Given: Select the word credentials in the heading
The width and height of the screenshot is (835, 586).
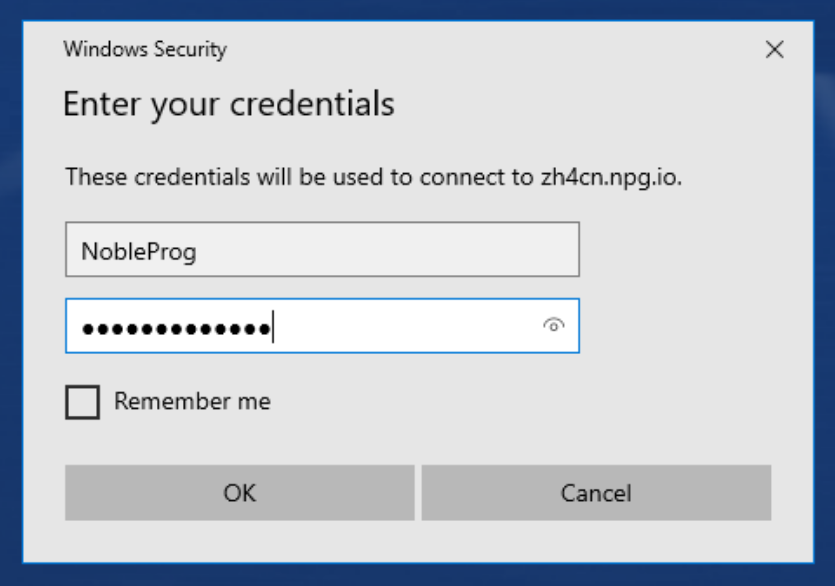Looking at the screenshot, I should (312, 103).
